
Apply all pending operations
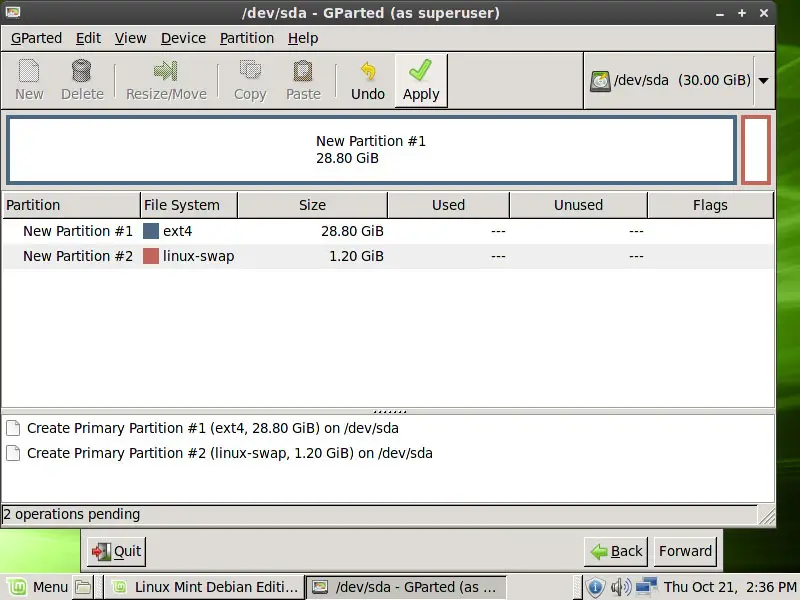click(x=421, y=81)
